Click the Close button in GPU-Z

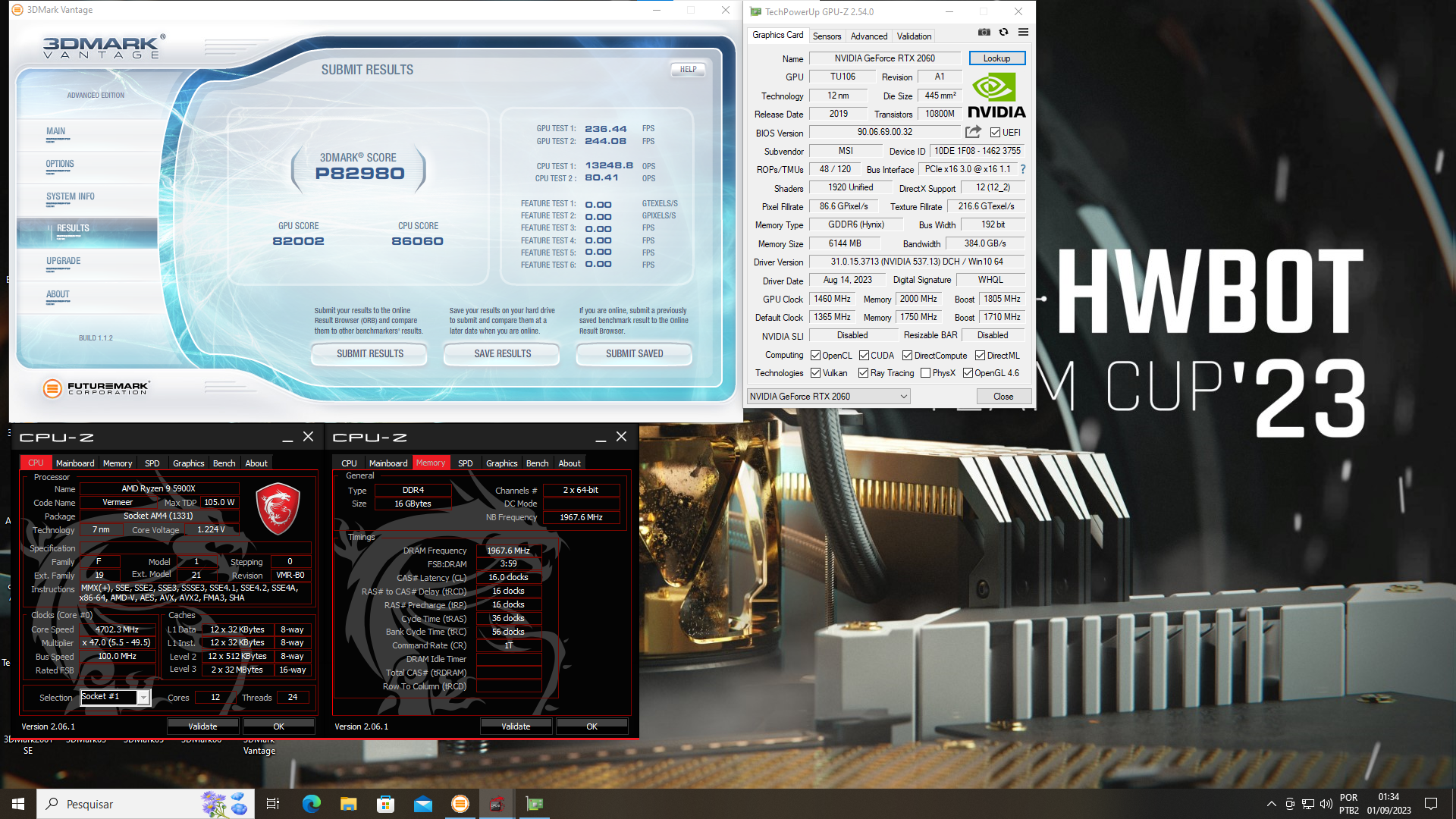tap(1003, 397)
